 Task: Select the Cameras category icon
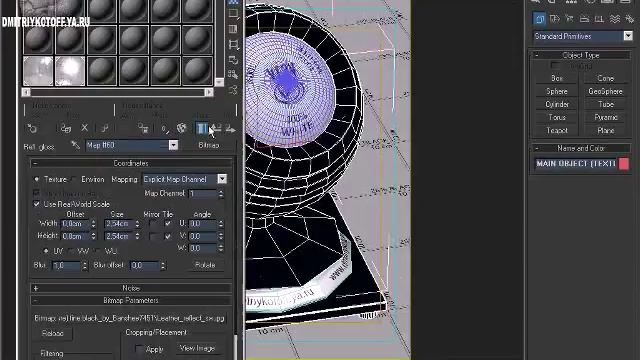[584, 18]
